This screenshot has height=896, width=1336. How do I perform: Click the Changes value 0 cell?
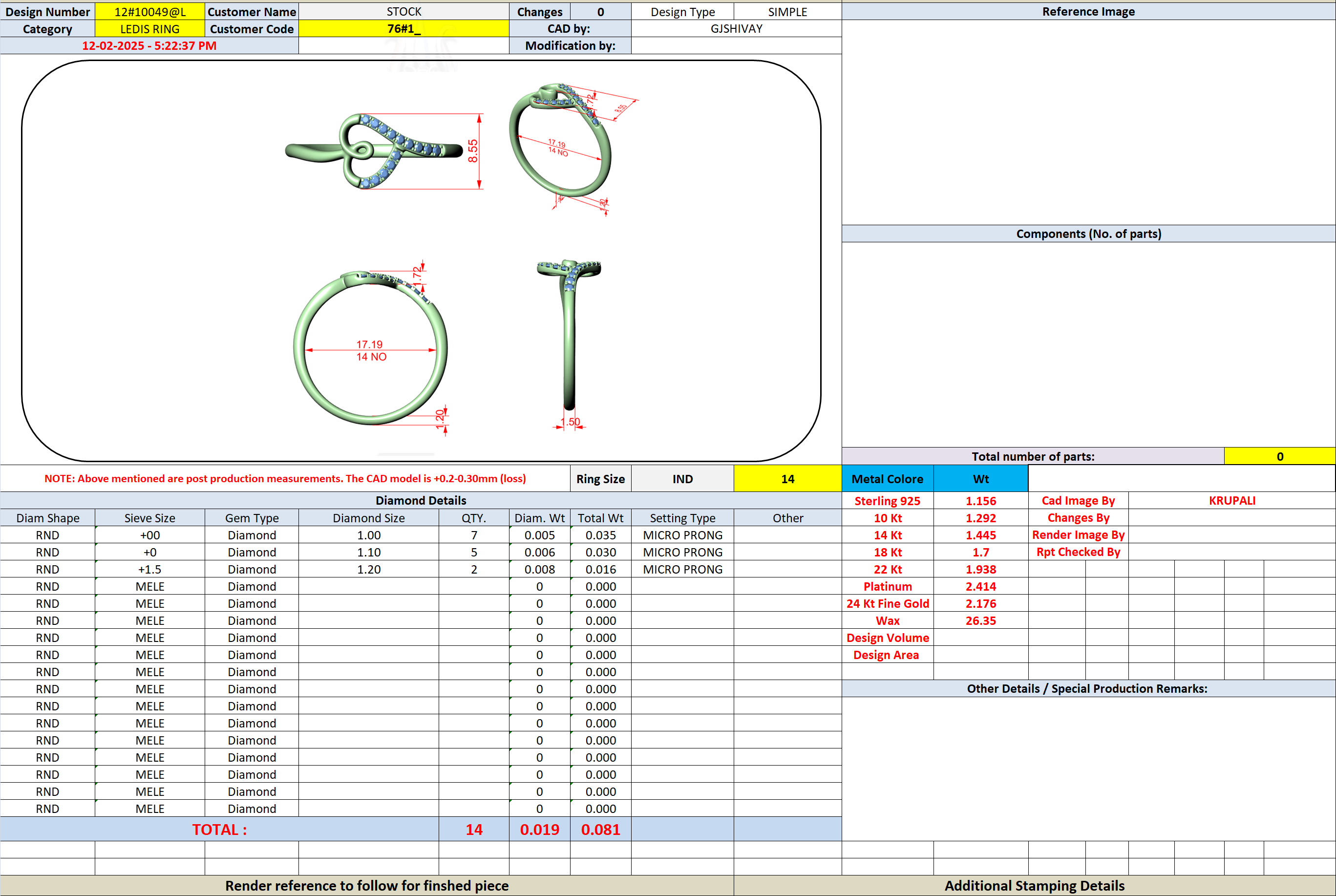click(600, 11)
